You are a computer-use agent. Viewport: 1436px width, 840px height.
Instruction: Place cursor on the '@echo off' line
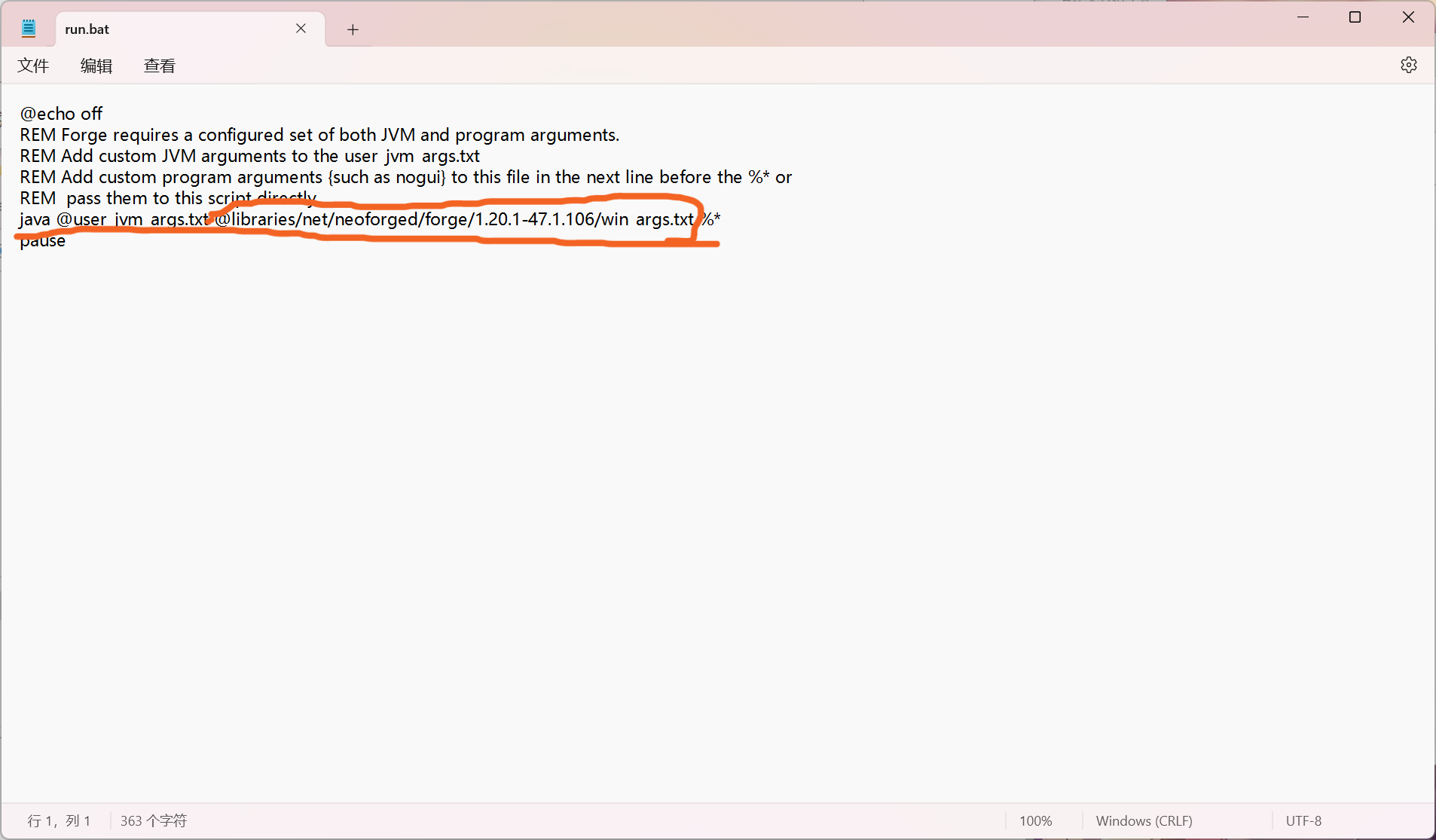(x=61, y=114)
